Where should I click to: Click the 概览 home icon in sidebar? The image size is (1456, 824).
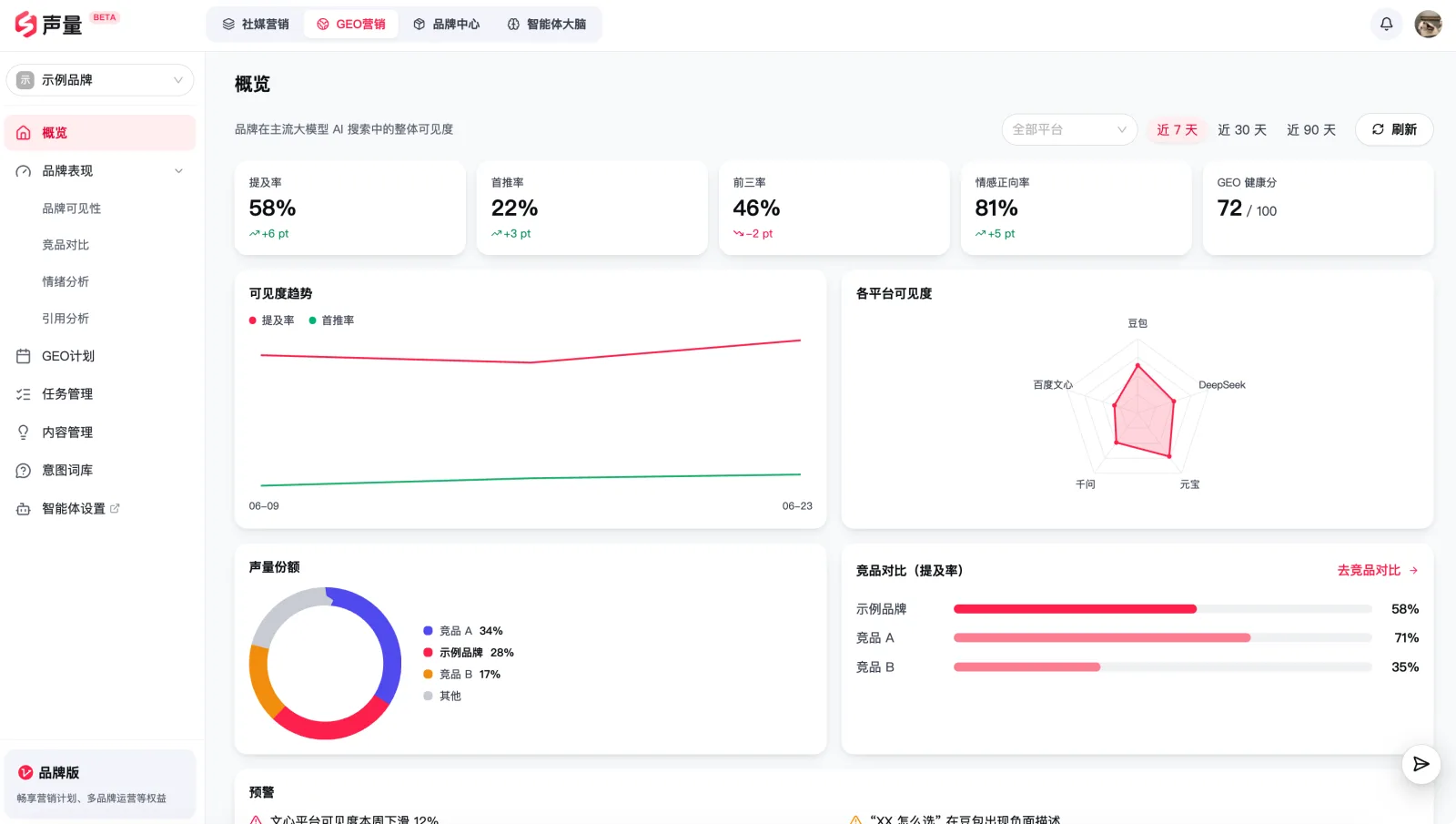(x=24, y=133)
